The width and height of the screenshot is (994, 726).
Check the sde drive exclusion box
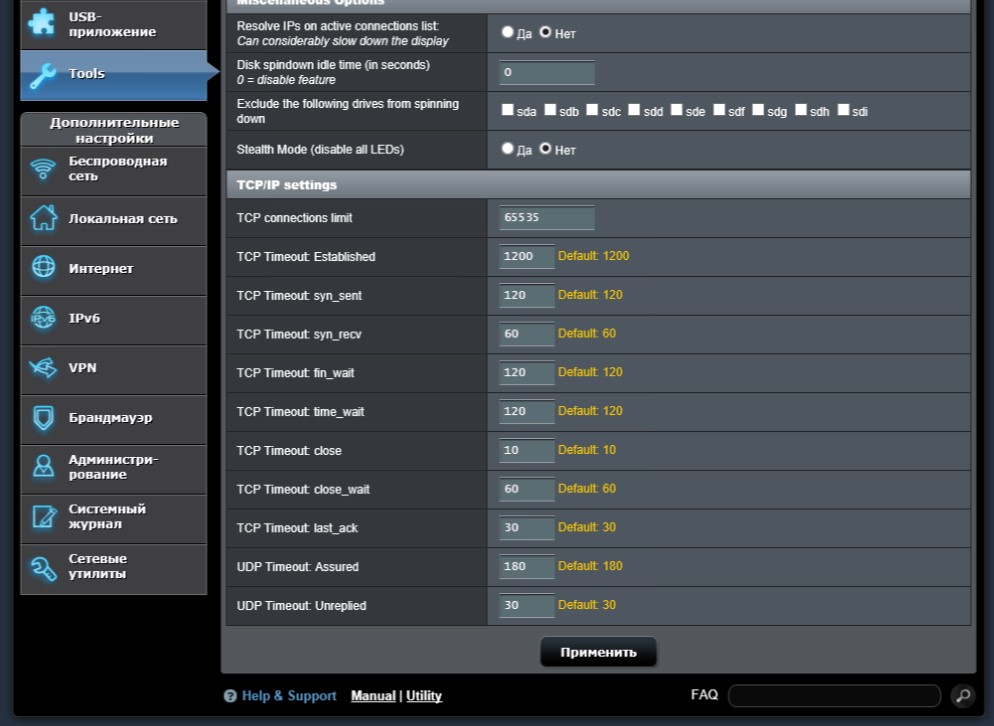(677, 111)
